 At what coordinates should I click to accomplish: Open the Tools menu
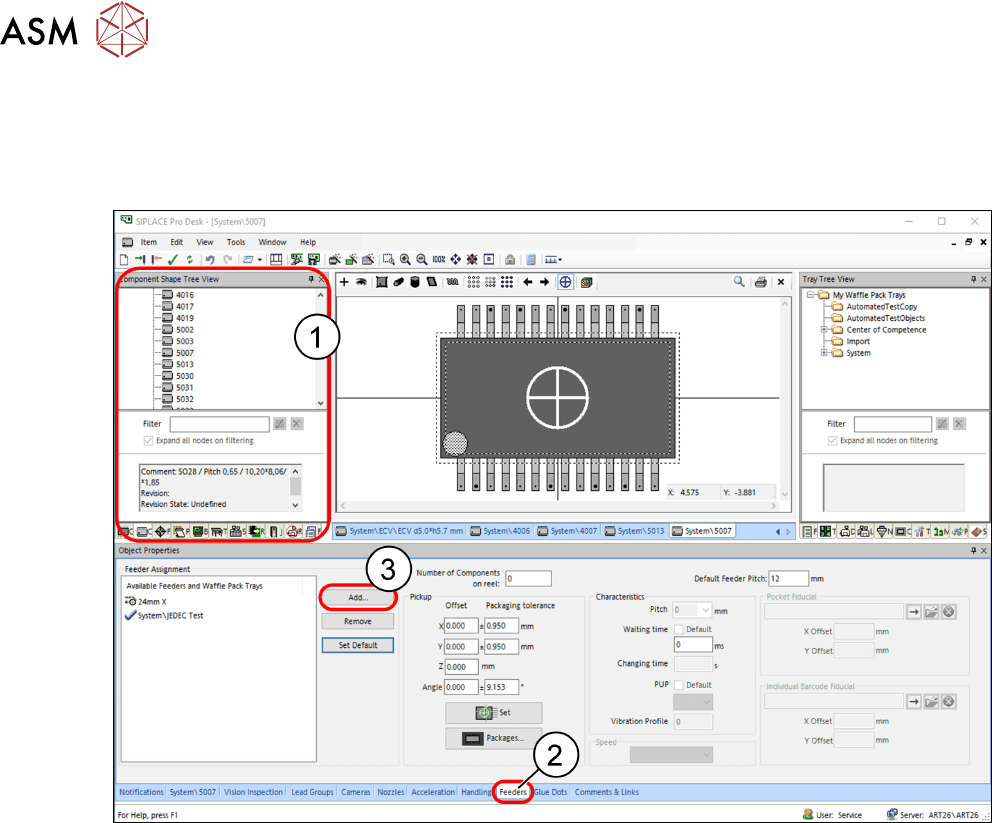click(x=236, y=242)
